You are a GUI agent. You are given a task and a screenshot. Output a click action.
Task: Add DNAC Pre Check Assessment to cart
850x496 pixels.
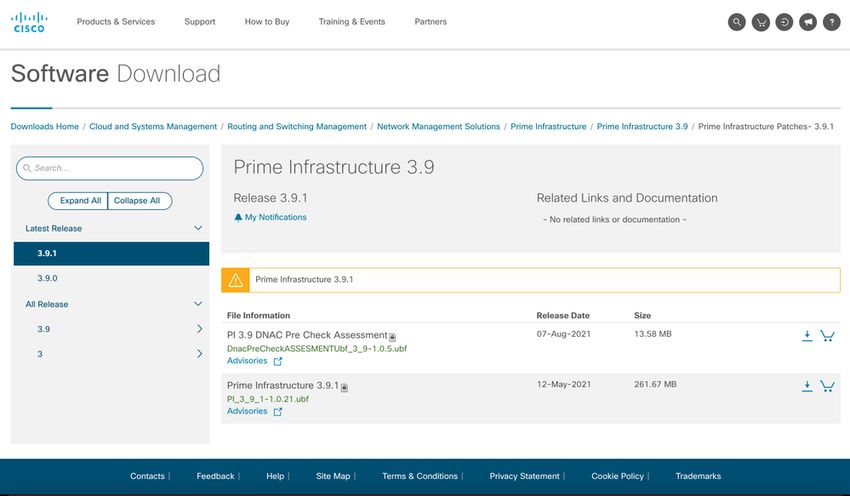click(827, 336)
